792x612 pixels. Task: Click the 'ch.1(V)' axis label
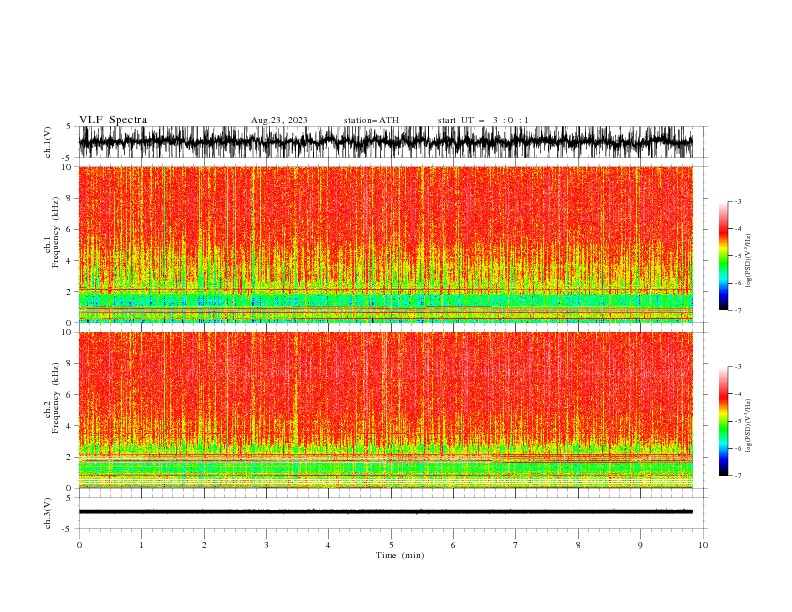click(47, 142)
